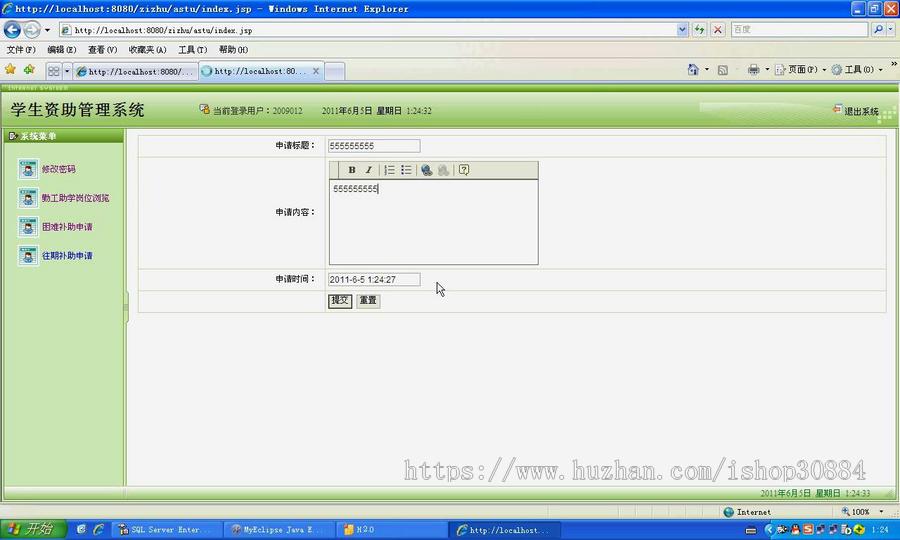
Task: Open the 帮助(H) menu
Action: click(233, 50)
